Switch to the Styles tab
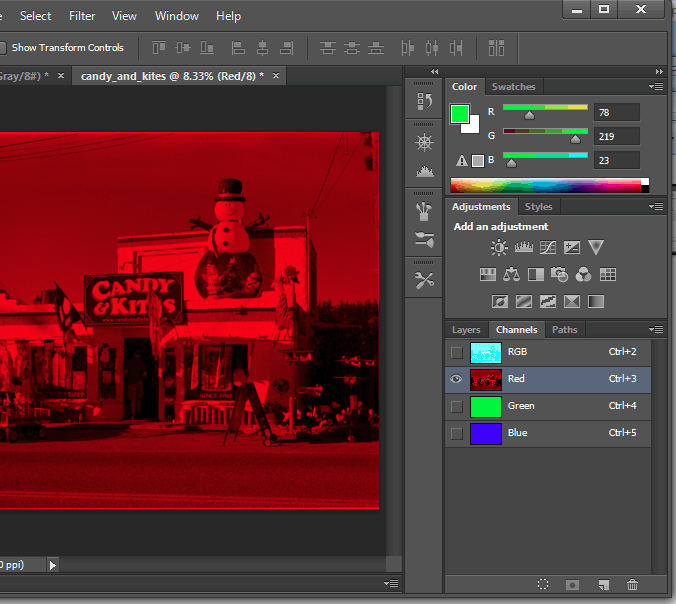The width and height of the screenshot is (676, 604). 538,207
